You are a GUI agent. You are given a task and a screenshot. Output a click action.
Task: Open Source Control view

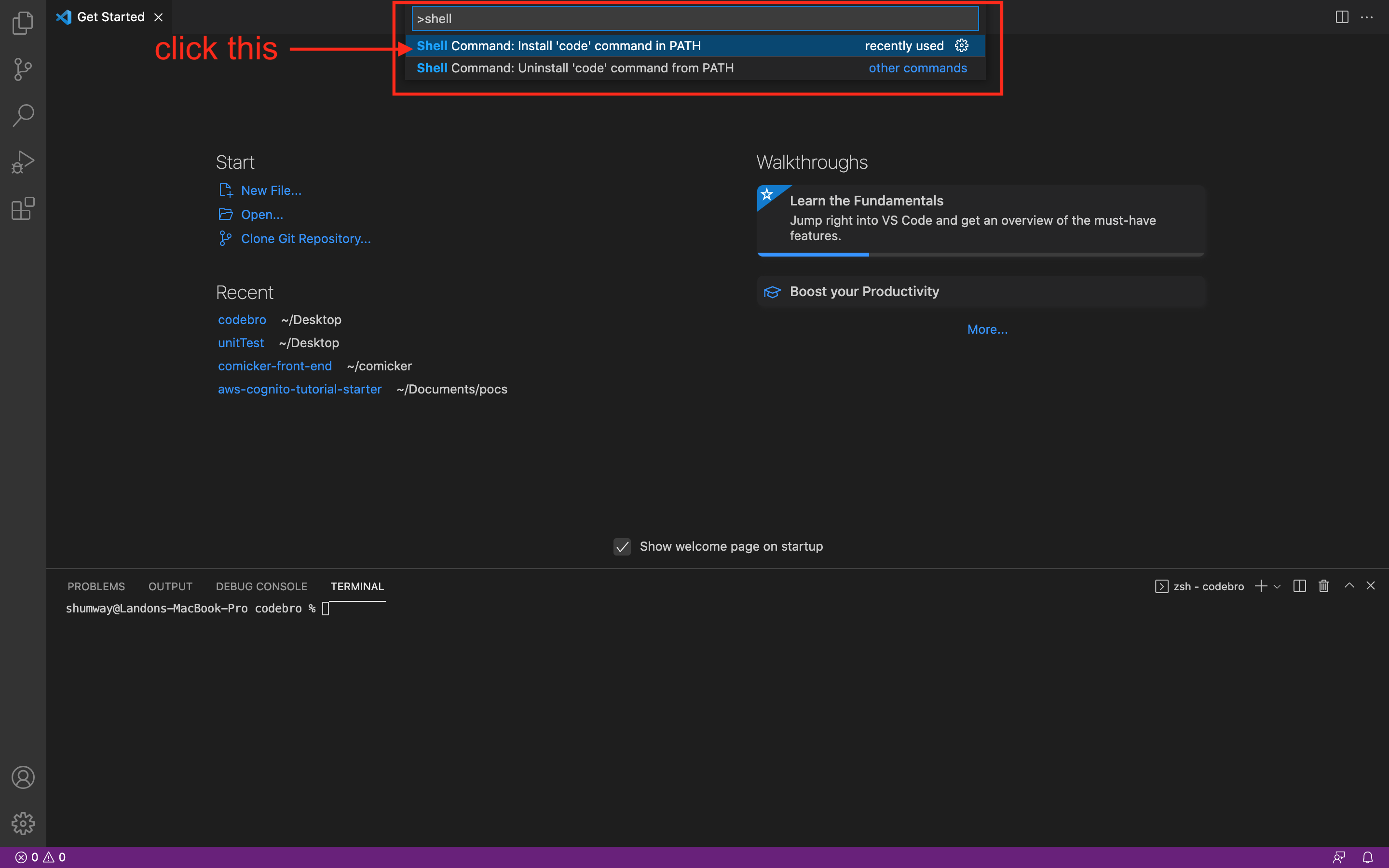coord(23,69)
